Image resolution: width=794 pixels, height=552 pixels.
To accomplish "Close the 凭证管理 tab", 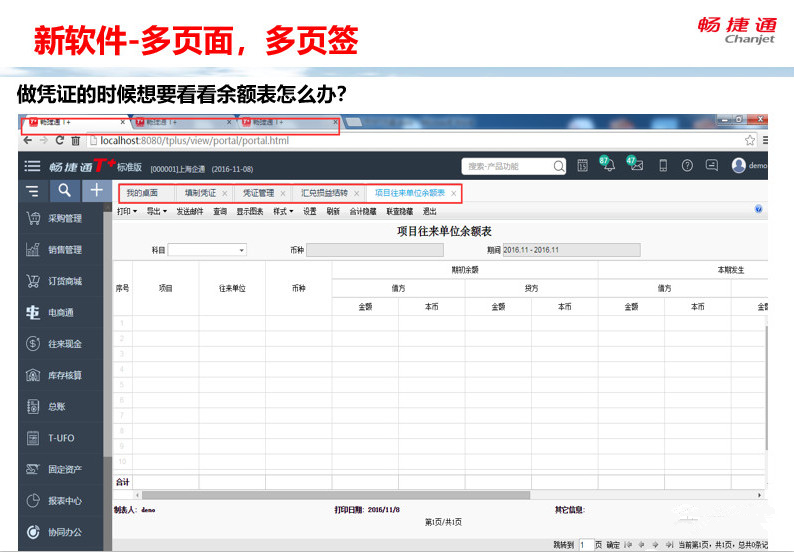I will [x=283, y=193].
